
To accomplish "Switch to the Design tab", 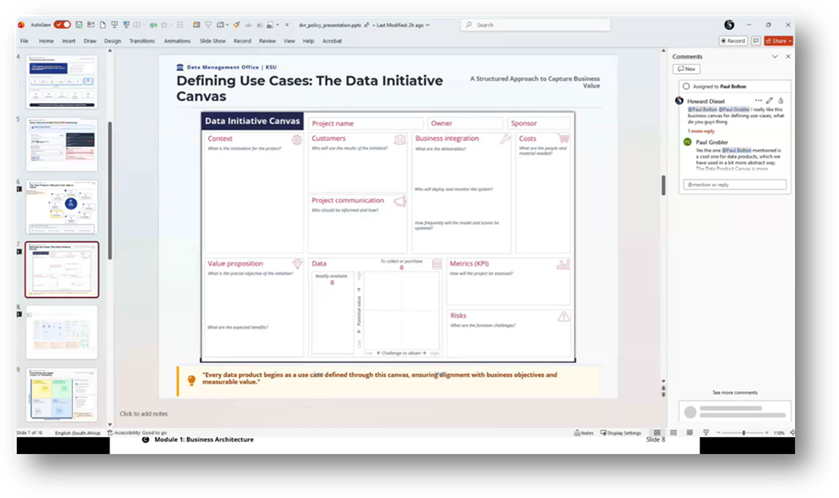I will tap(112, 41).
